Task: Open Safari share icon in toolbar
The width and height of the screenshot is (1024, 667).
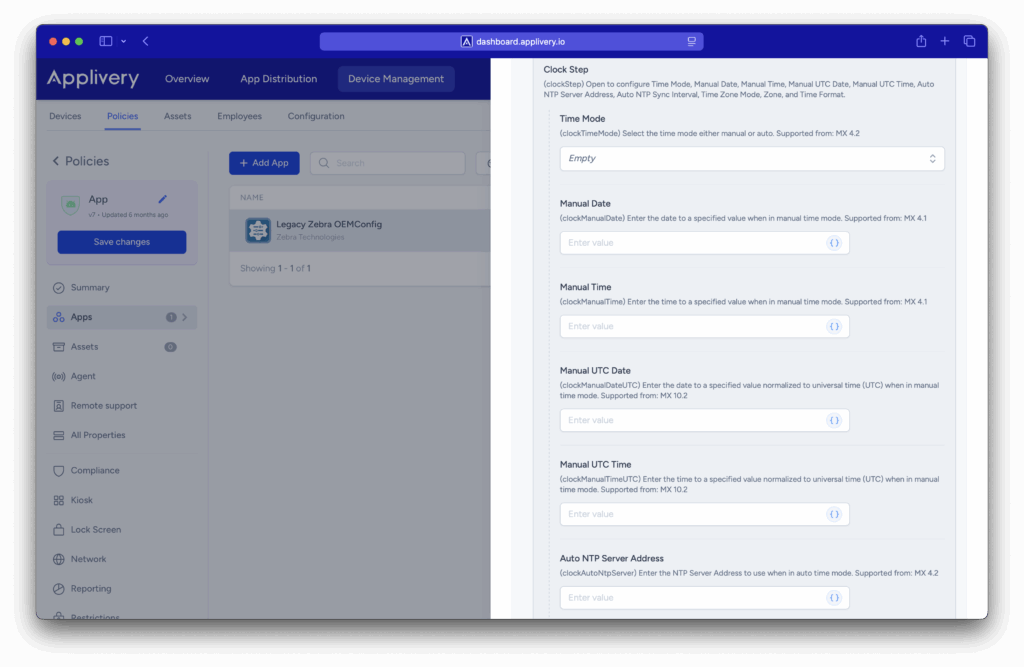Action: (921, 41)
